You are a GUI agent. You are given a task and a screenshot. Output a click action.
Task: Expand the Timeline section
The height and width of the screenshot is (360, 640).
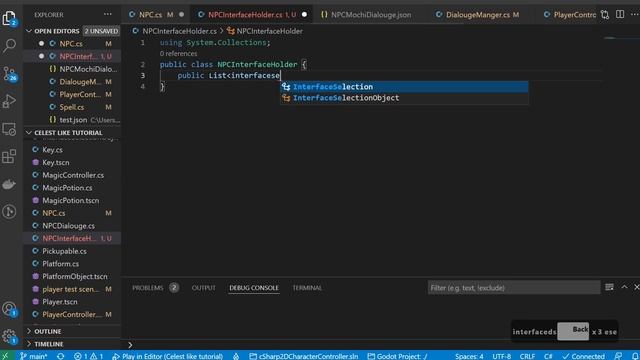(72, 344)
